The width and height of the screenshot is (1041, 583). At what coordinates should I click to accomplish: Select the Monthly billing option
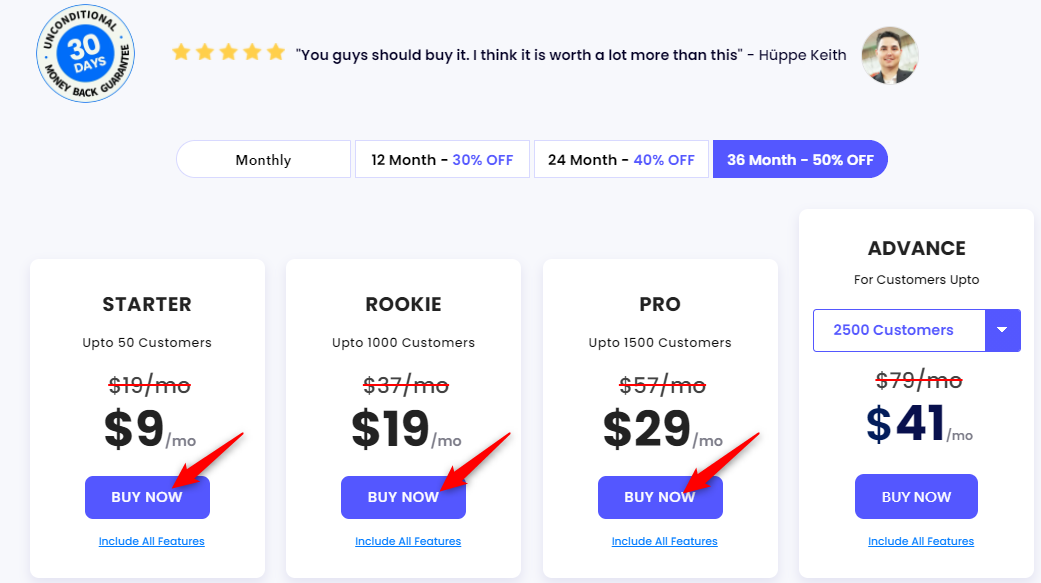[264, 159]
